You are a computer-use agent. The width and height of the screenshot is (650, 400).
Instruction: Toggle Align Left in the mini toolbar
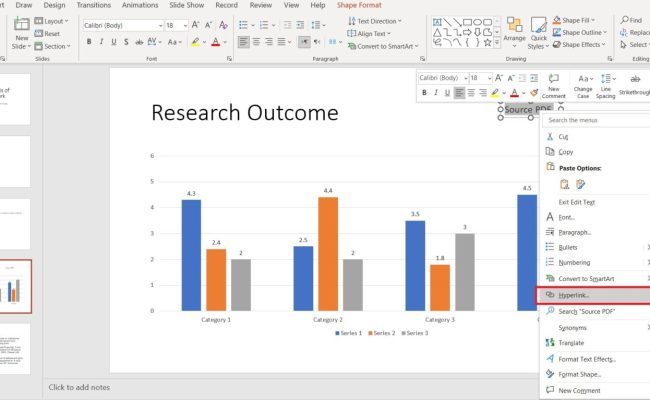pyautogui.click(x=459, y=93)
